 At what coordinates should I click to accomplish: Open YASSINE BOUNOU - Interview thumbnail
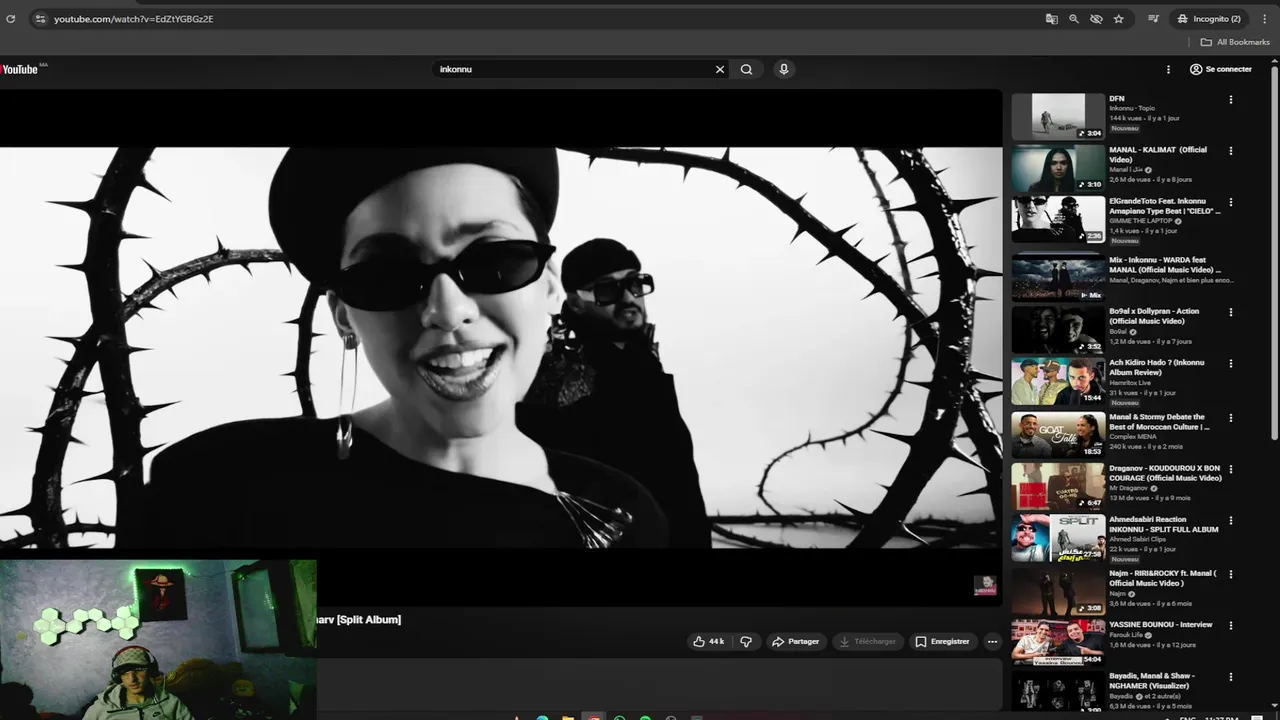tap(1058, 642)
